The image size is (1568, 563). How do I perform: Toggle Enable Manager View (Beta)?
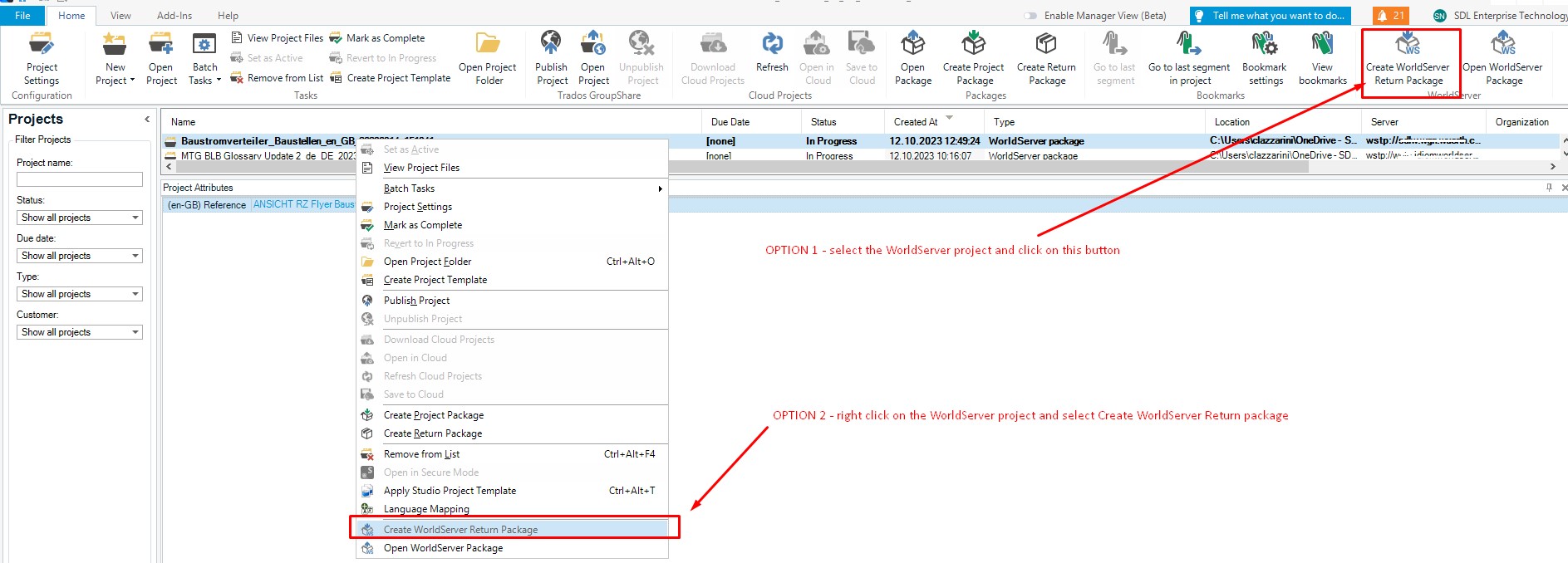[x=1031, y=16]
